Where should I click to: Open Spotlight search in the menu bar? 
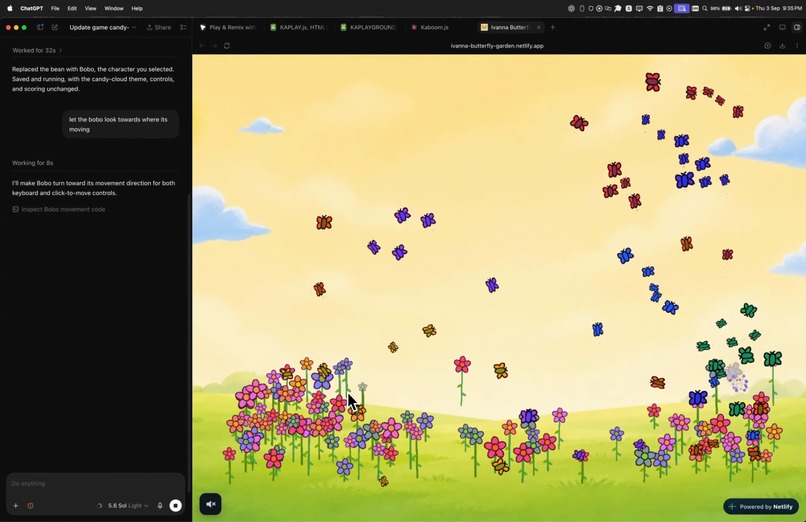[x=705, y=8]
